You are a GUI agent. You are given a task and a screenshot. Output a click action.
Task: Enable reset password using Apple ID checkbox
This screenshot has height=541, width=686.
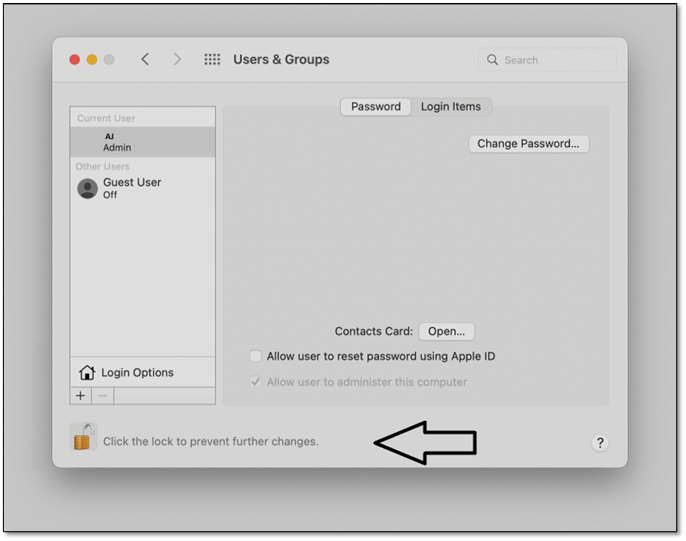pos(256,356)
